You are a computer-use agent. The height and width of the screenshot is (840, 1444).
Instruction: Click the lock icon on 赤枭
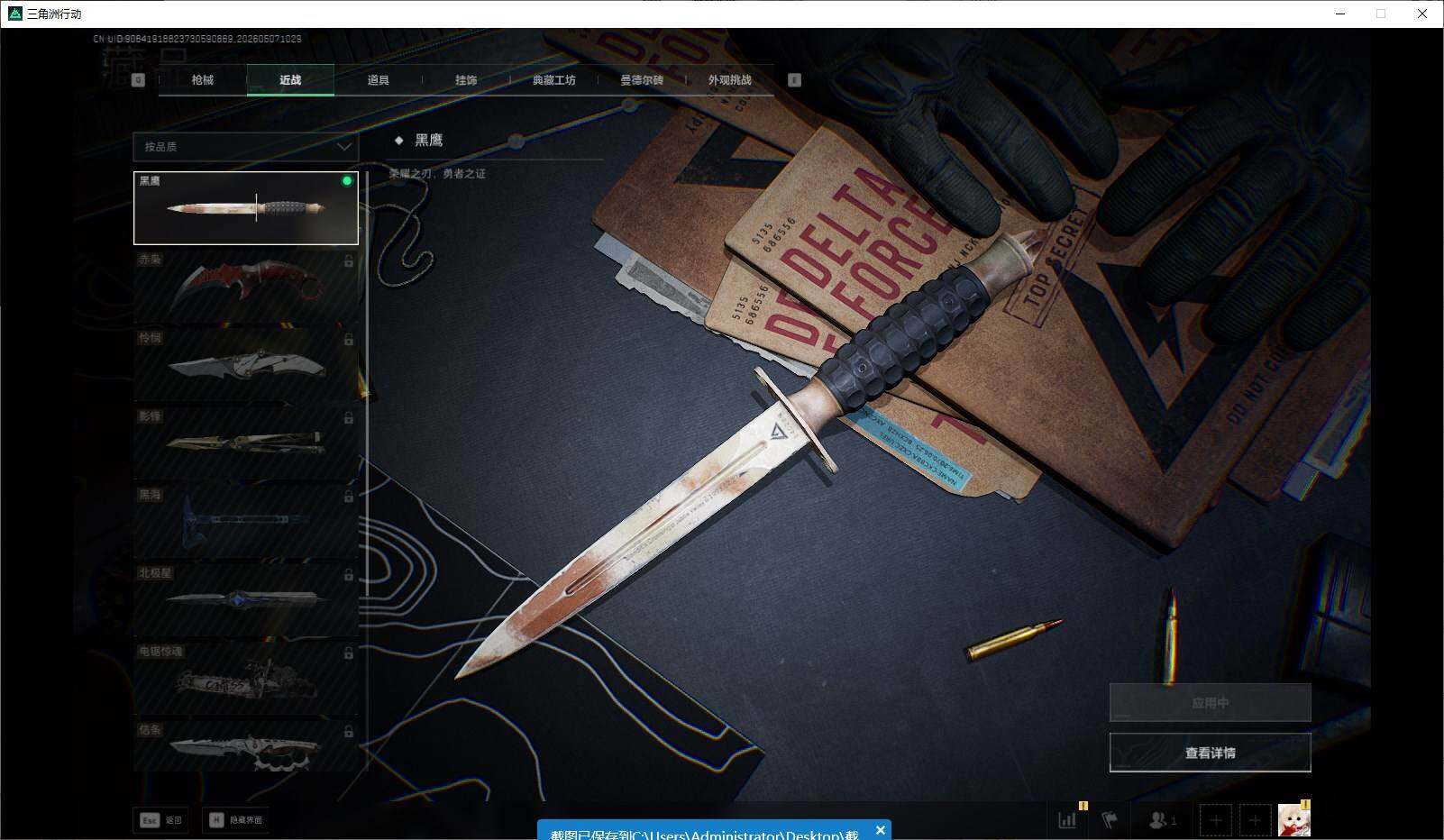[348, 261]
